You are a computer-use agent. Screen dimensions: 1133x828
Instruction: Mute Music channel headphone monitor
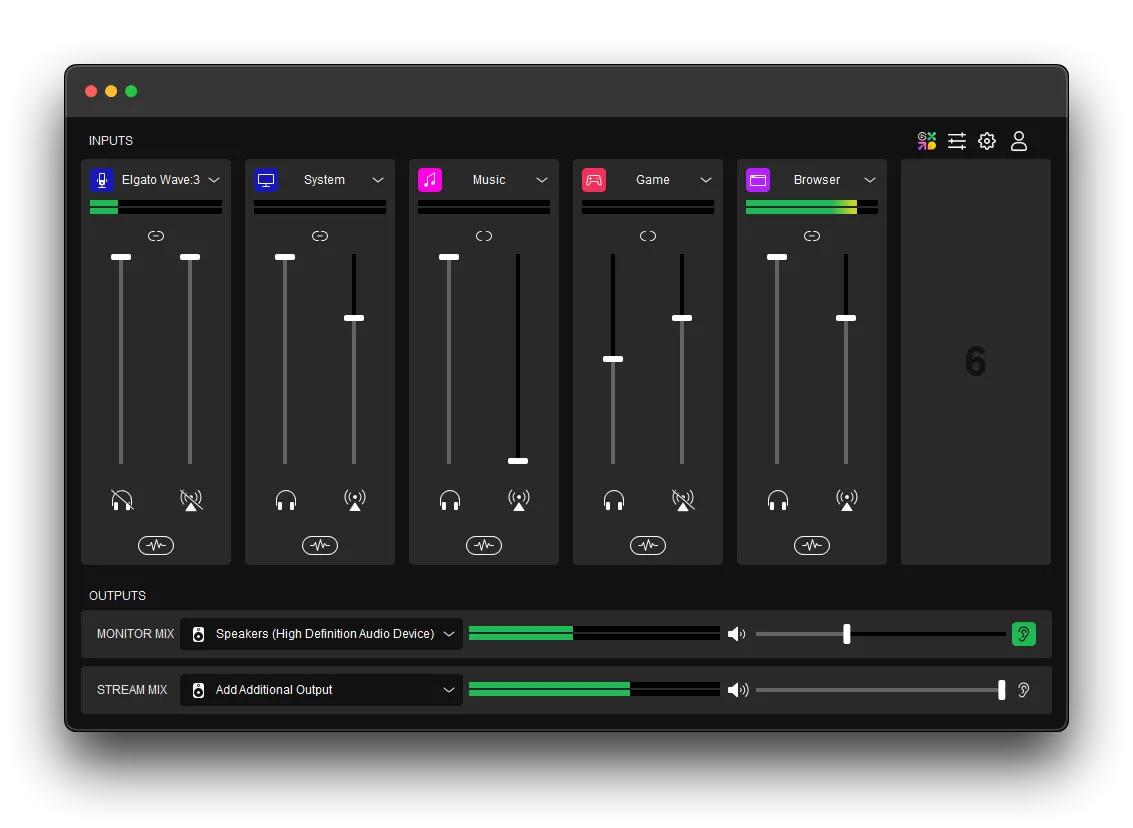point(450,500)
